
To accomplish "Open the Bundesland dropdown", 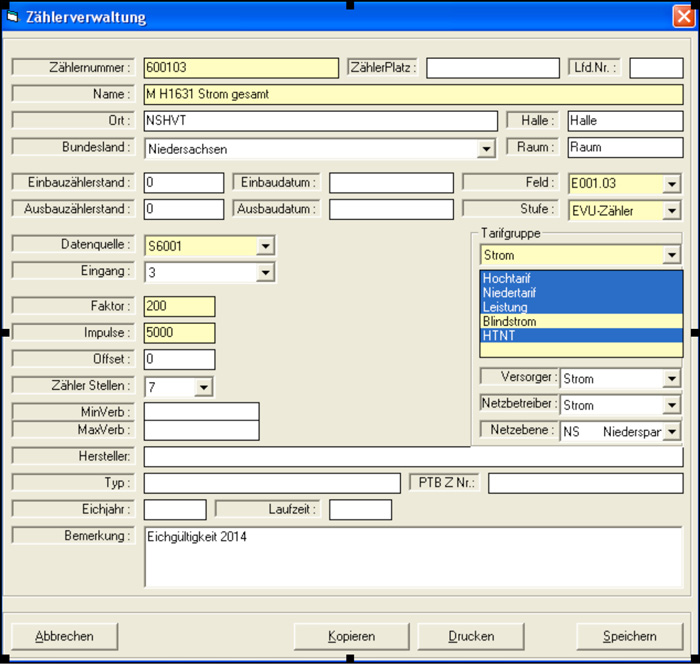I will (487, 149).
